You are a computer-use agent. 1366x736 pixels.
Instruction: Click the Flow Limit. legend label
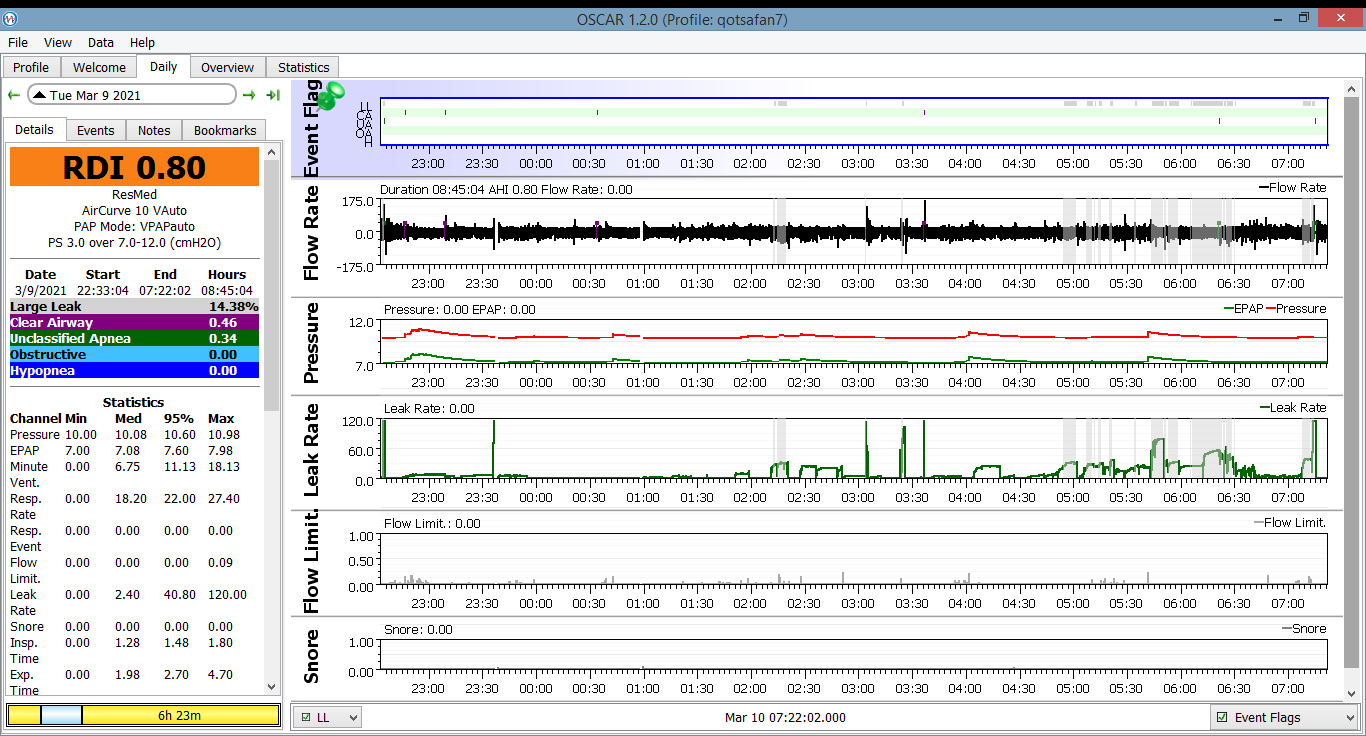click(1289, 523)
